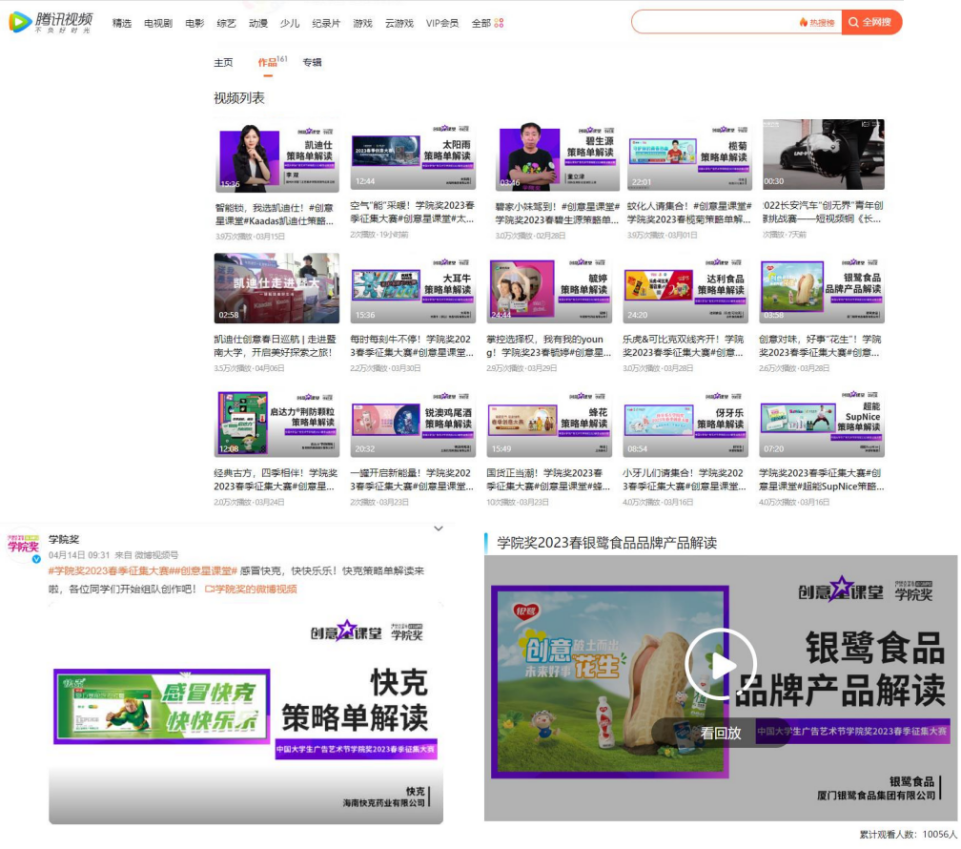Open the 毓婷策略单解读 video thumbnail
The width and height of the screenshot is (961, 849).
click(x=550, y=288)
